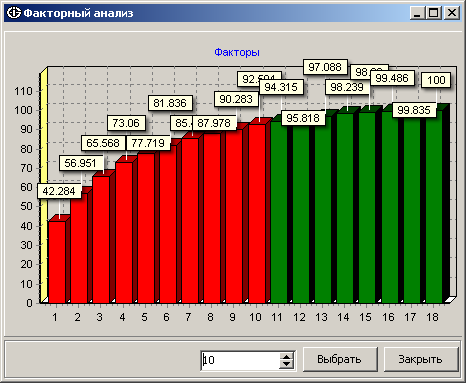Select the red bar for factor 5
The width and height of the screenshot is (466, 383).
[x=146, y=228]
